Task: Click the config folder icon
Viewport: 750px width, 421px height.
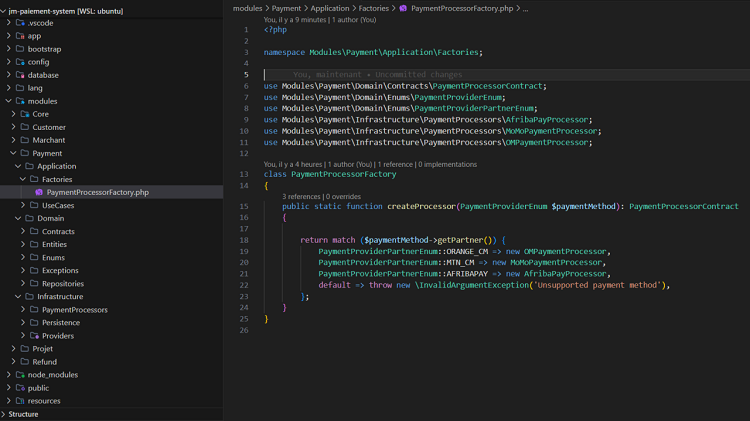Action: click(20, 62)
